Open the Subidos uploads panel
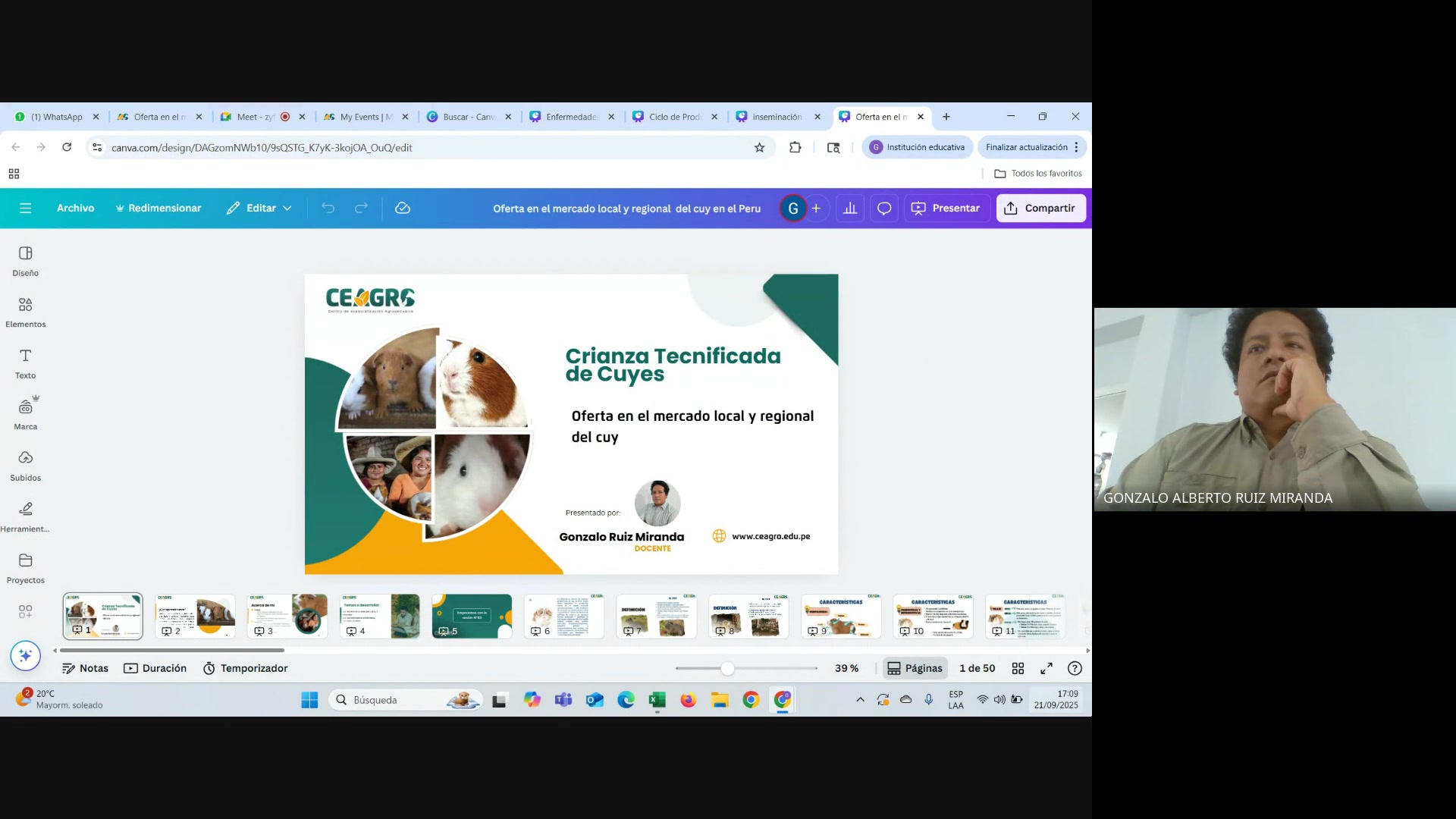The height and width of the screenshot is (819, 1456). [x=25, y=466]
